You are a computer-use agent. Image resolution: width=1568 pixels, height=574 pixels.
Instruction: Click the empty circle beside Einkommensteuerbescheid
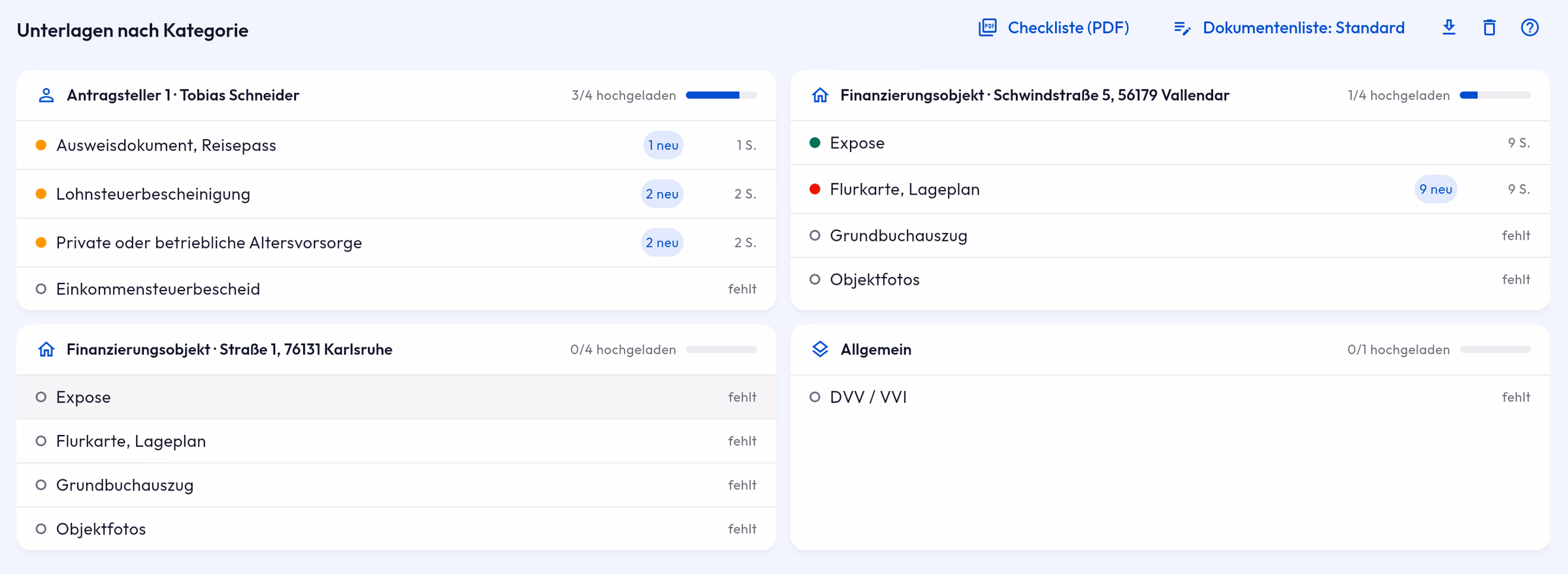pos(41,289)
